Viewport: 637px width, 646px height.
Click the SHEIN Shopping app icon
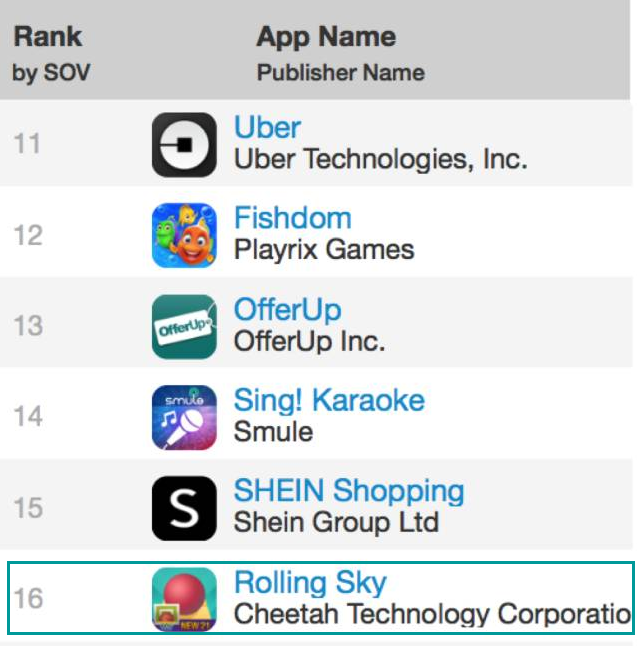pyautogui.click(x=184, y=508)
